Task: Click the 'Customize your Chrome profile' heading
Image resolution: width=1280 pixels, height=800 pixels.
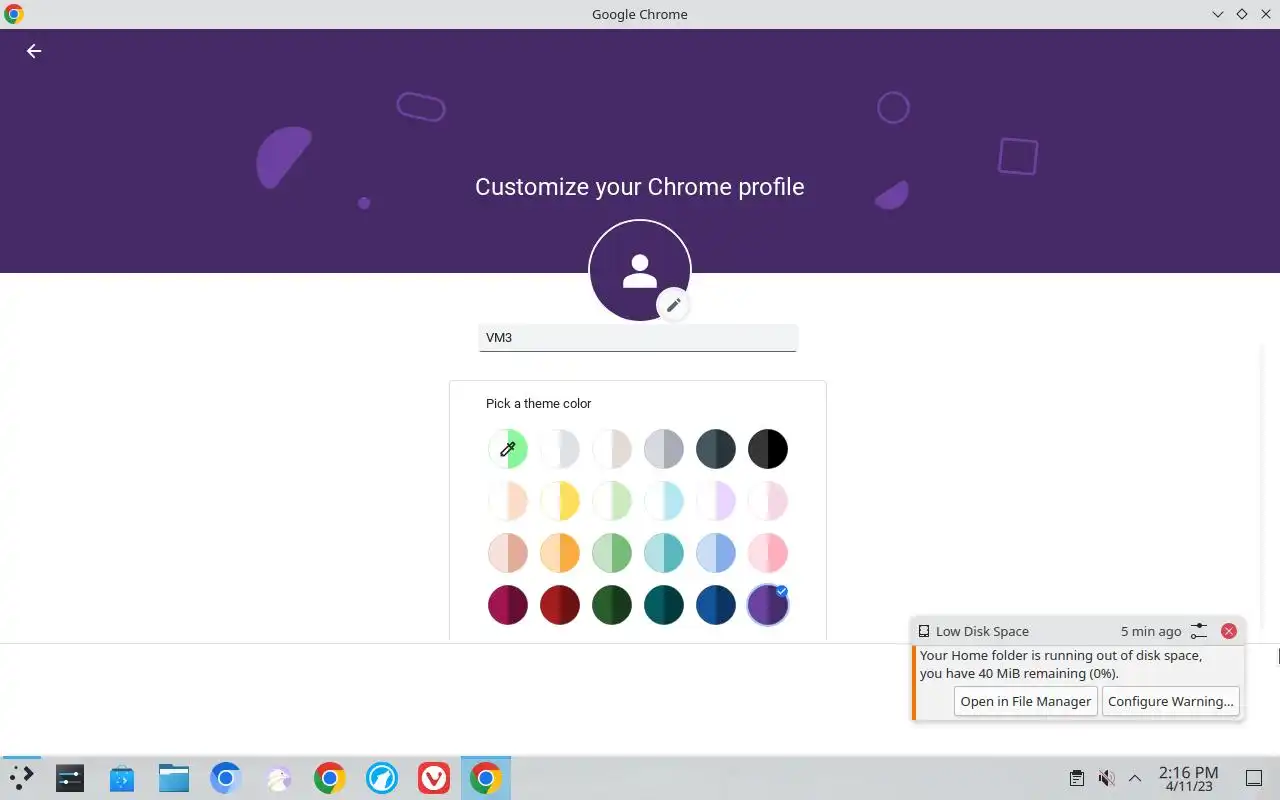Action: pos(640,187)
